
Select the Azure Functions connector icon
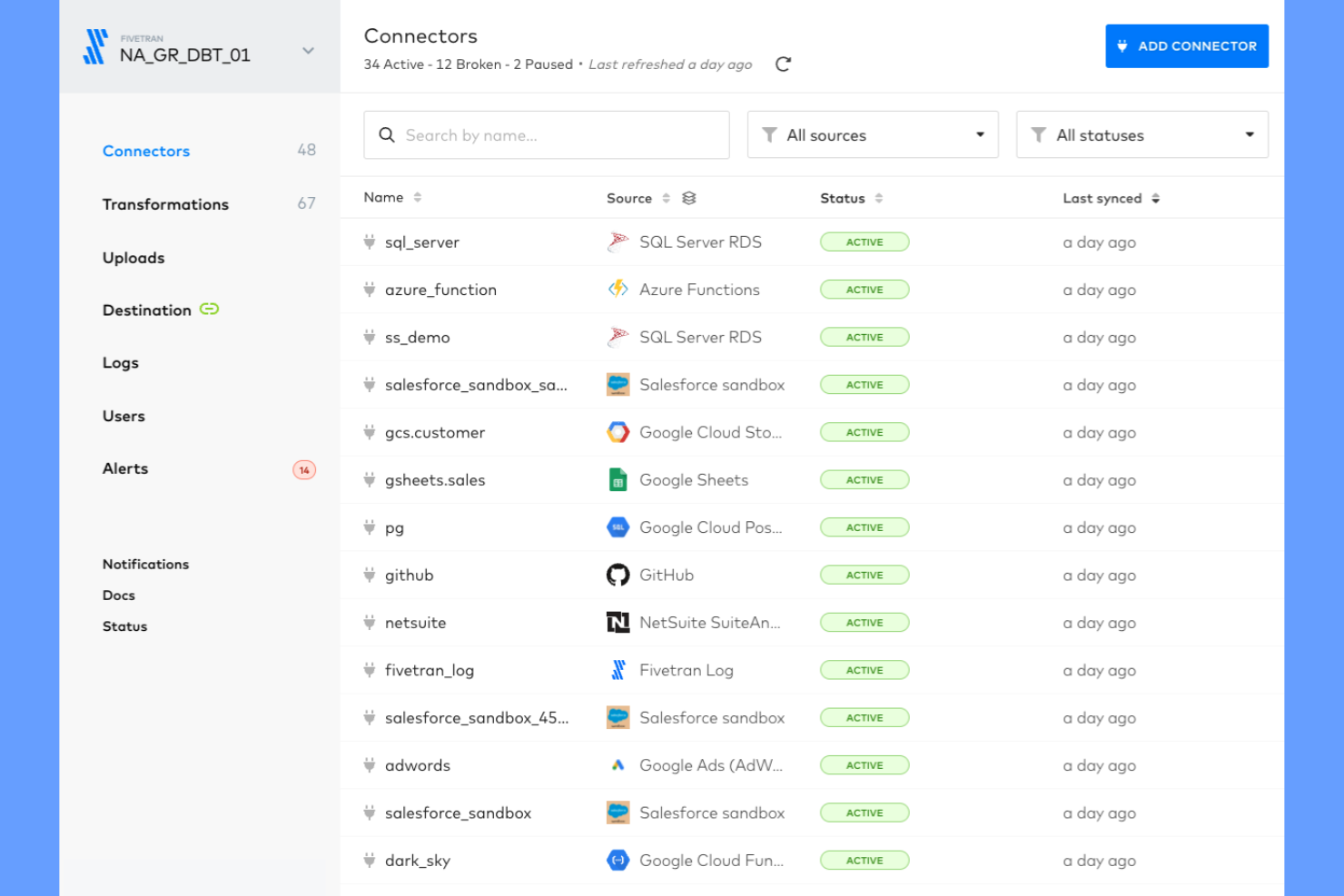[618, 289]
